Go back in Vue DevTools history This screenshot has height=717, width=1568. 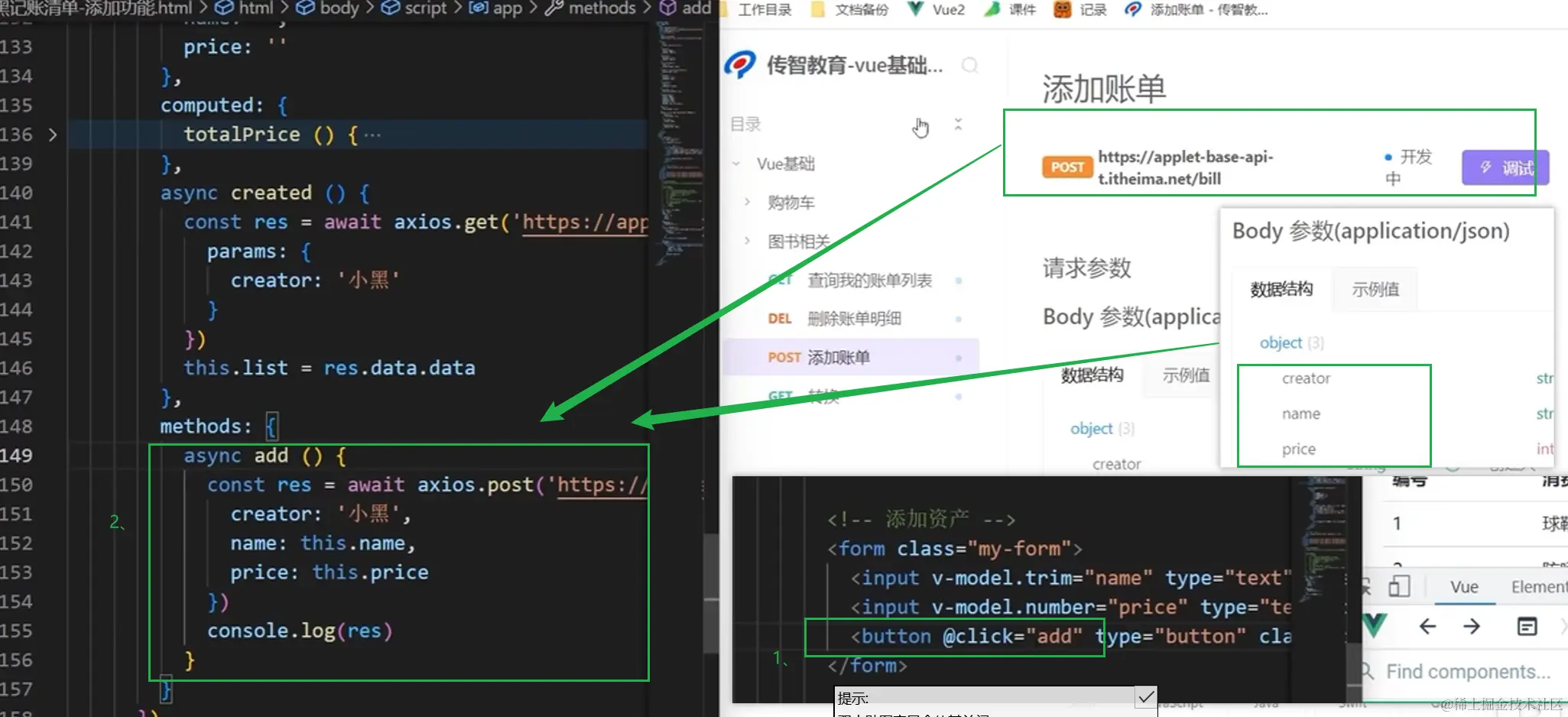click(1427, 627)
